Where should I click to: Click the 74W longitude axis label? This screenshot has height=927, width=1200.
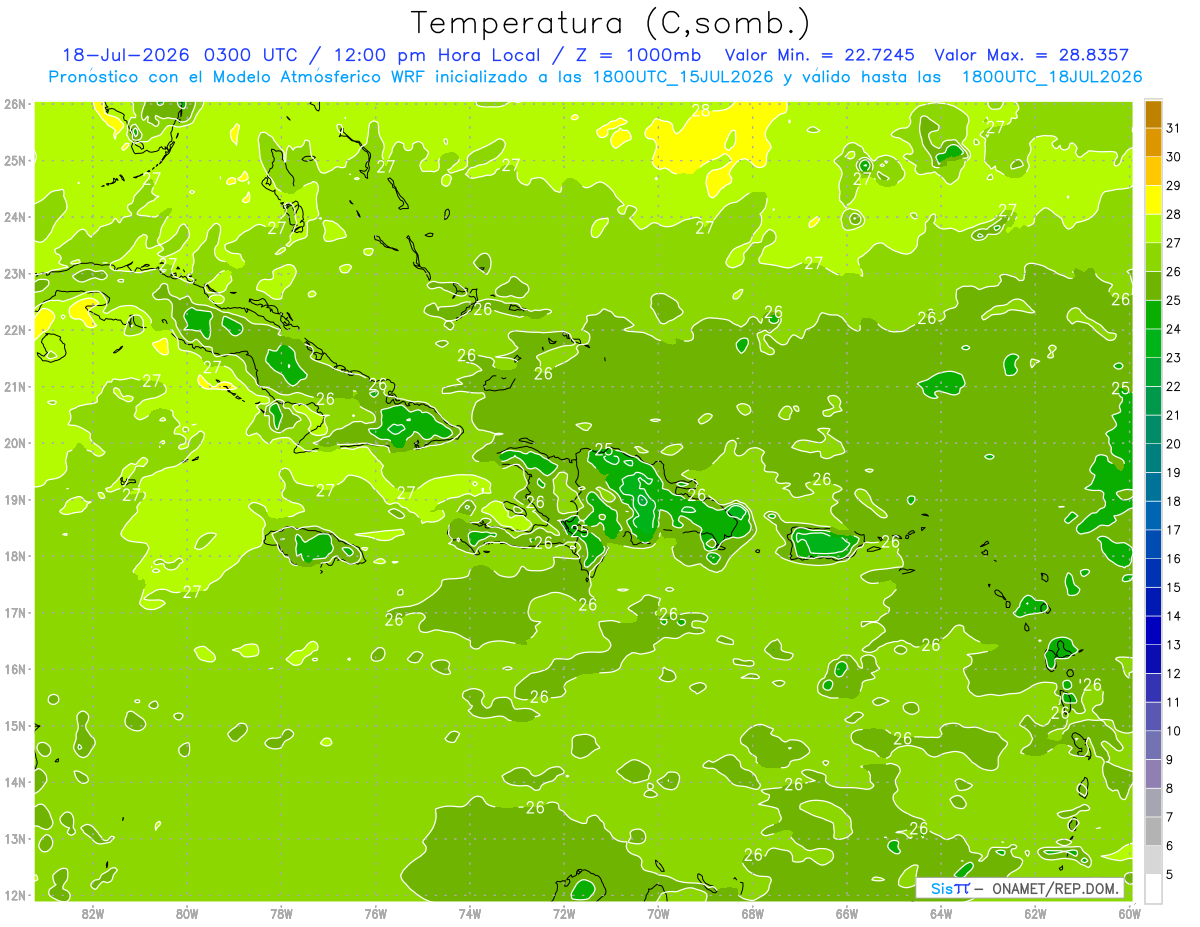[x=469, y=913]
